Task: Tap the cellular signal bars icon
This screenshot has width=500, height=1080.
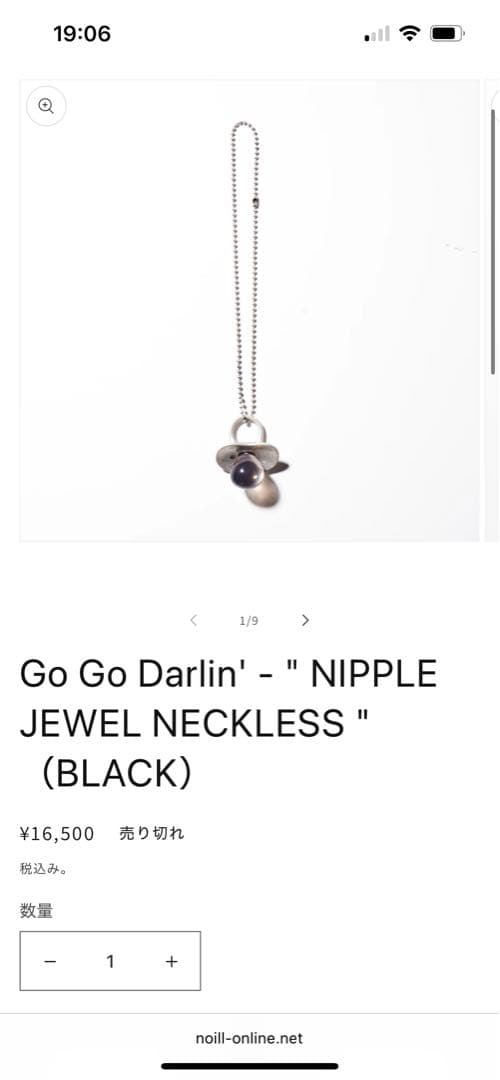Action: 377,34
